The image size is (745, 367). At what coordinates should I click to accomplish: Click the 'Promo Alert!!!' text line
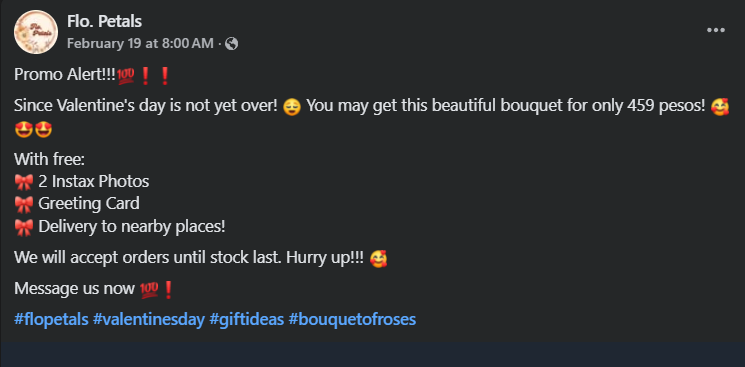tap(65, 75)
